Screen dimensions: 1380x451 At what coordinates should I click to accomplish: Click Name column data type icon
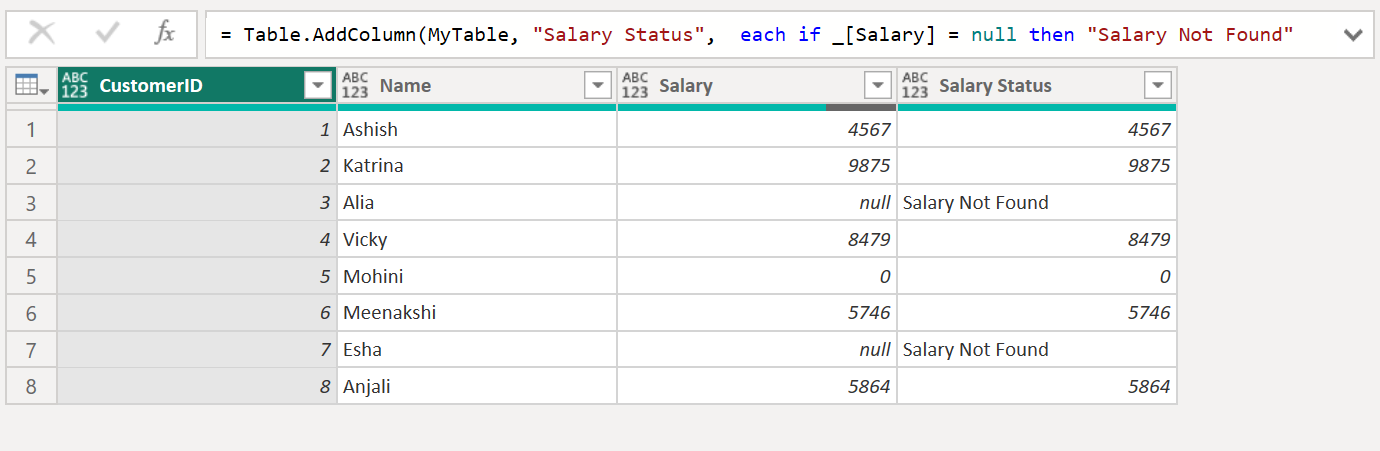(x=355, y=86)
